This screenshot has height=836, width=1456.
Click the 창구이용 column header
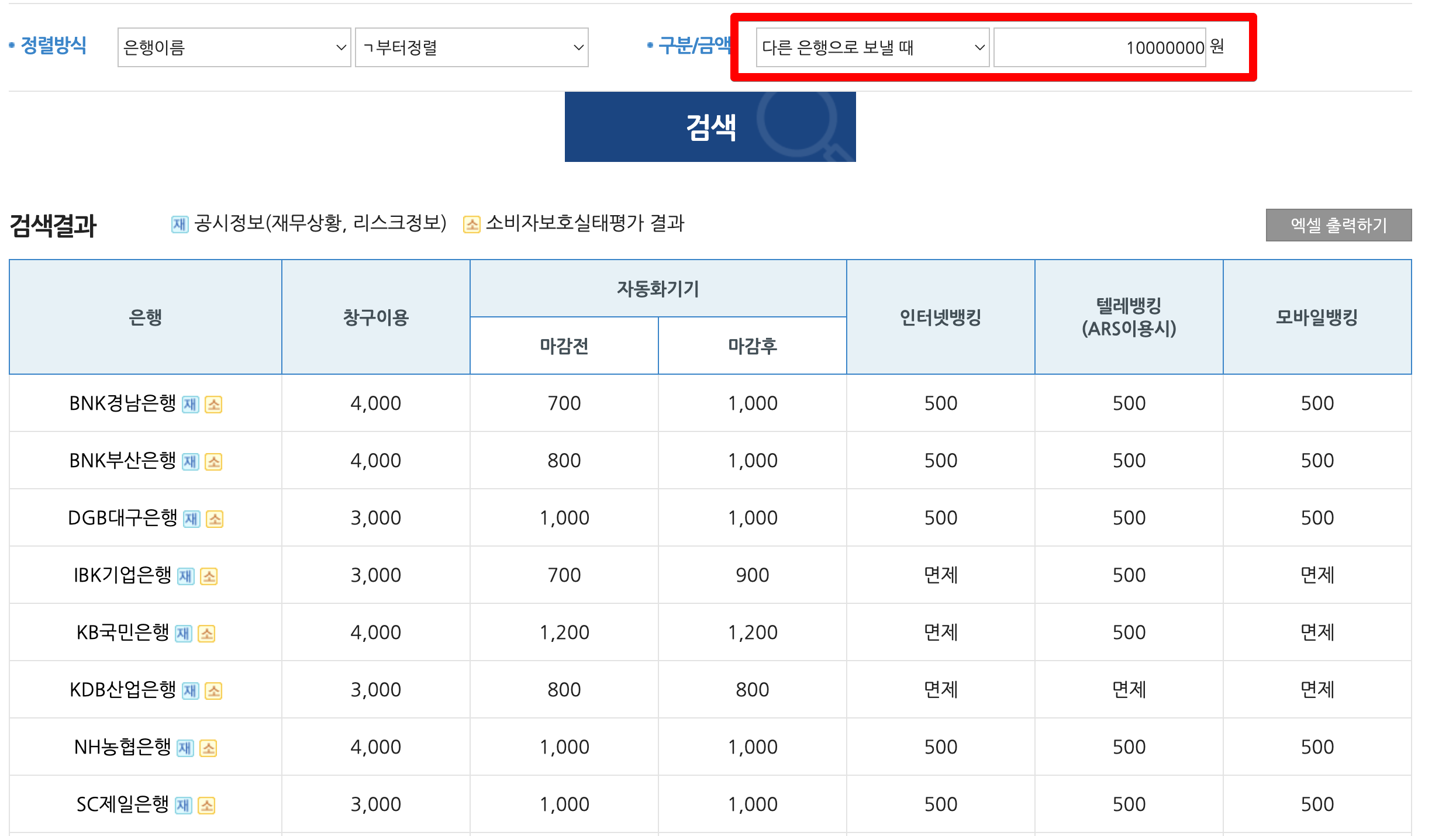pyautogui.click(x=375, y=317)
